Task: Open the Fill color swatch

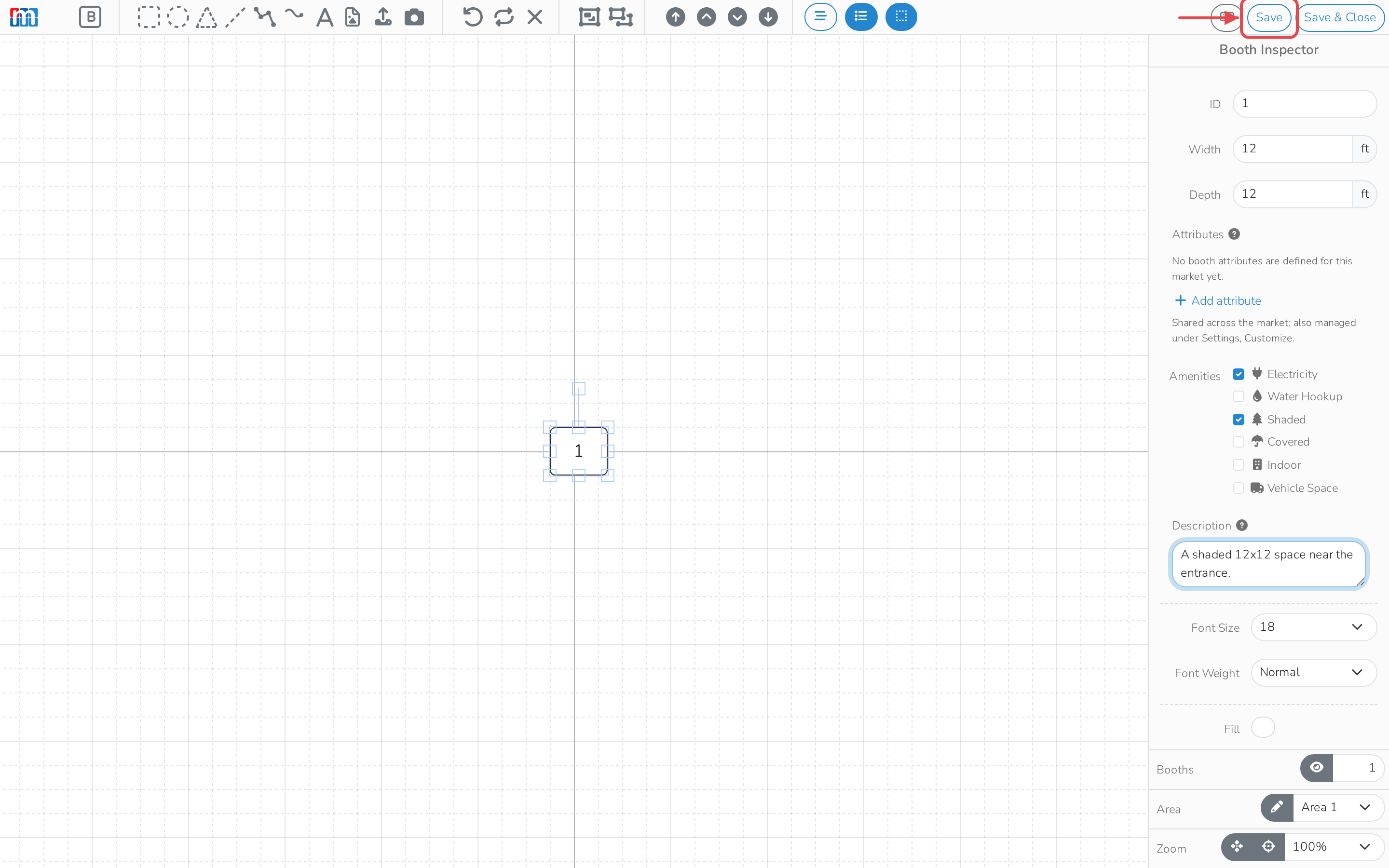Action: point(1263,727)
